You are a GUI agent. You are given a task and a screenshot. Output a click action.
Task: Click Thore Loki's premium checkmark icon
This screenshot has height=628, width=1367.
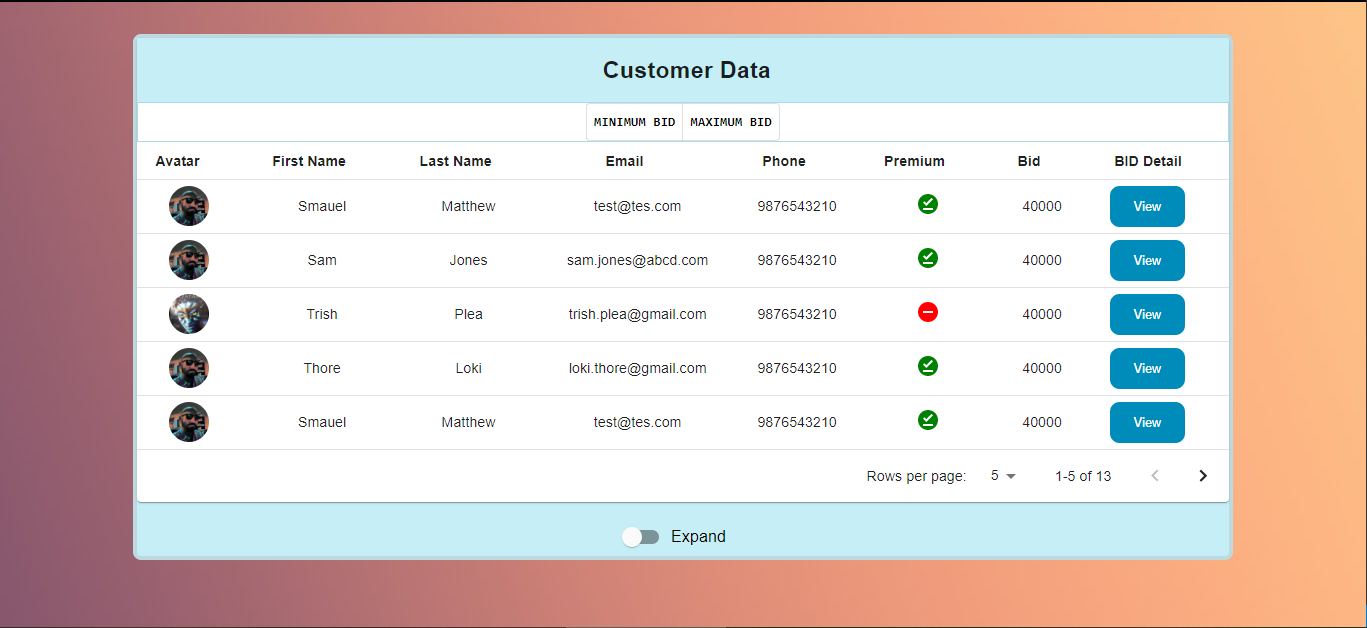[x=927, y=366]
